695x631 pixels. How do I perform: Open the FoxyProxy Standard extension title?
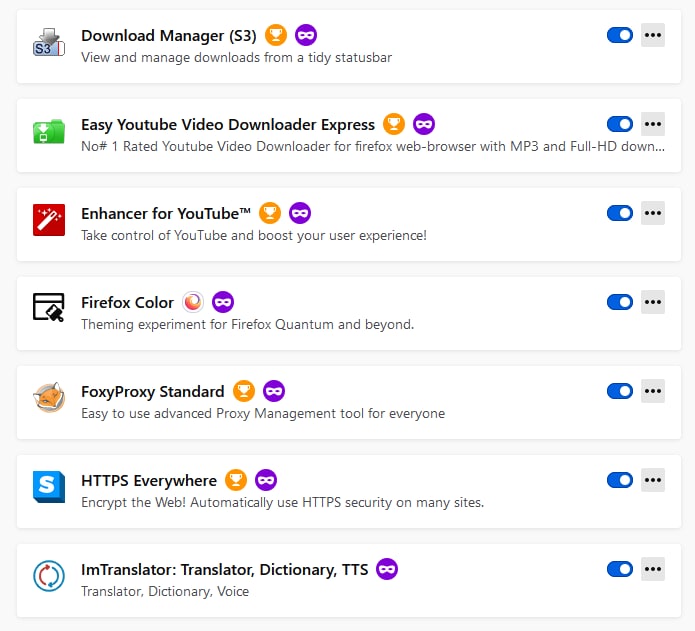coord(152,392)
